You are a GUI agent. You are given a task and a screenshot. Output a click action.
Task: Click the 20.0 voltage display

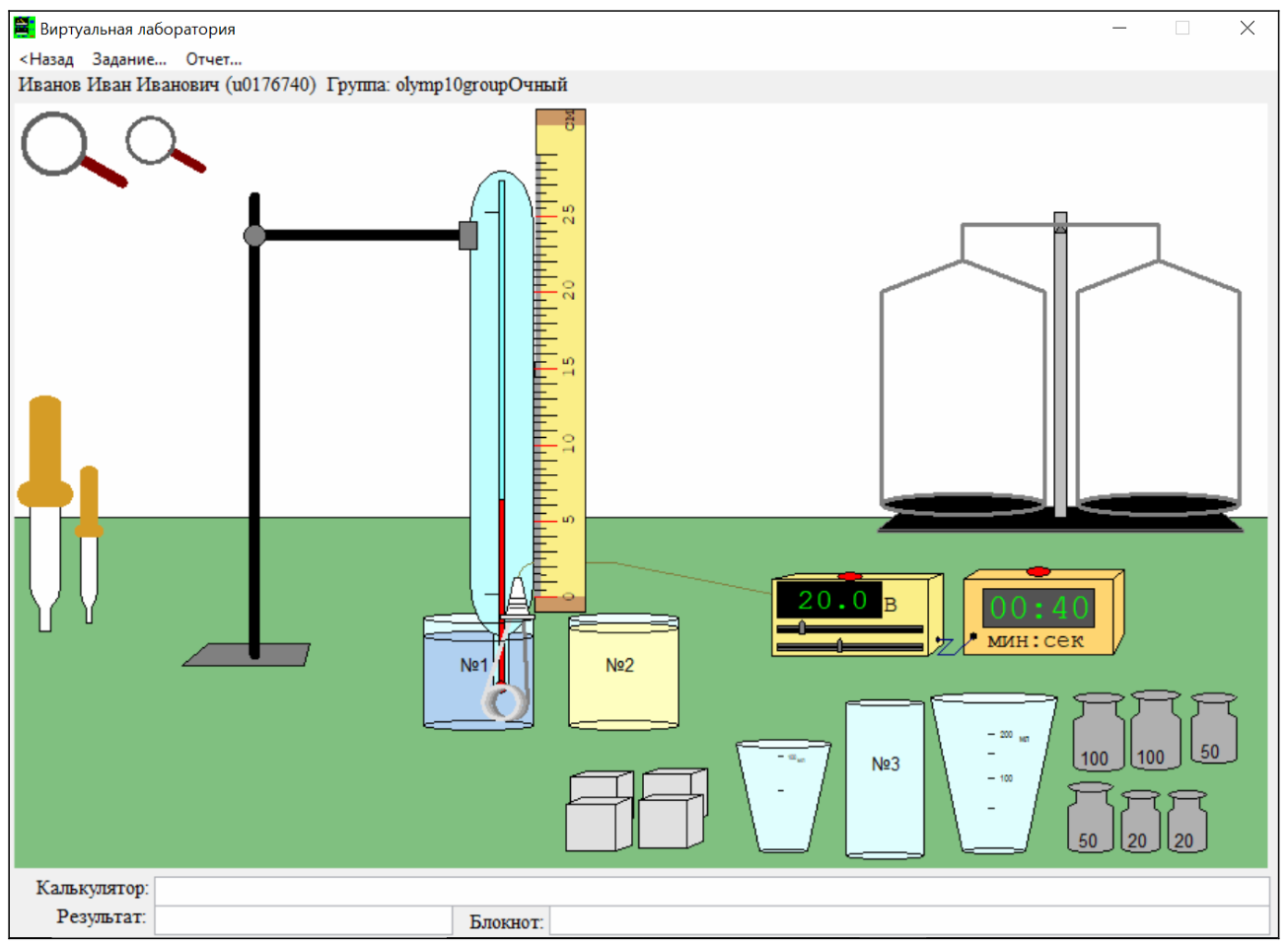[x=831, y=601]
